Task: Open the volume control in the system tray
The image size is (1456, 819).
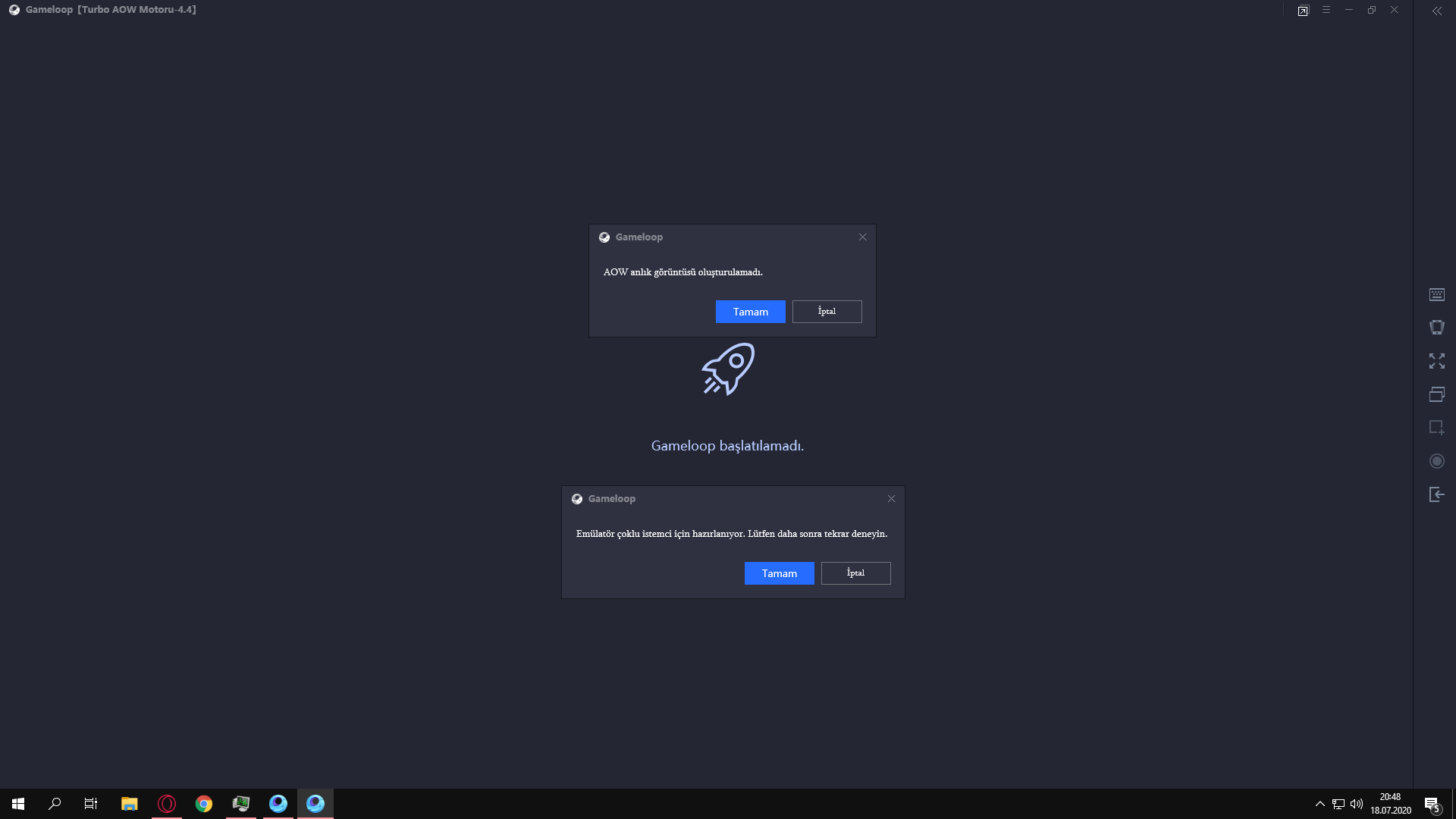Action: point(1357,804)
